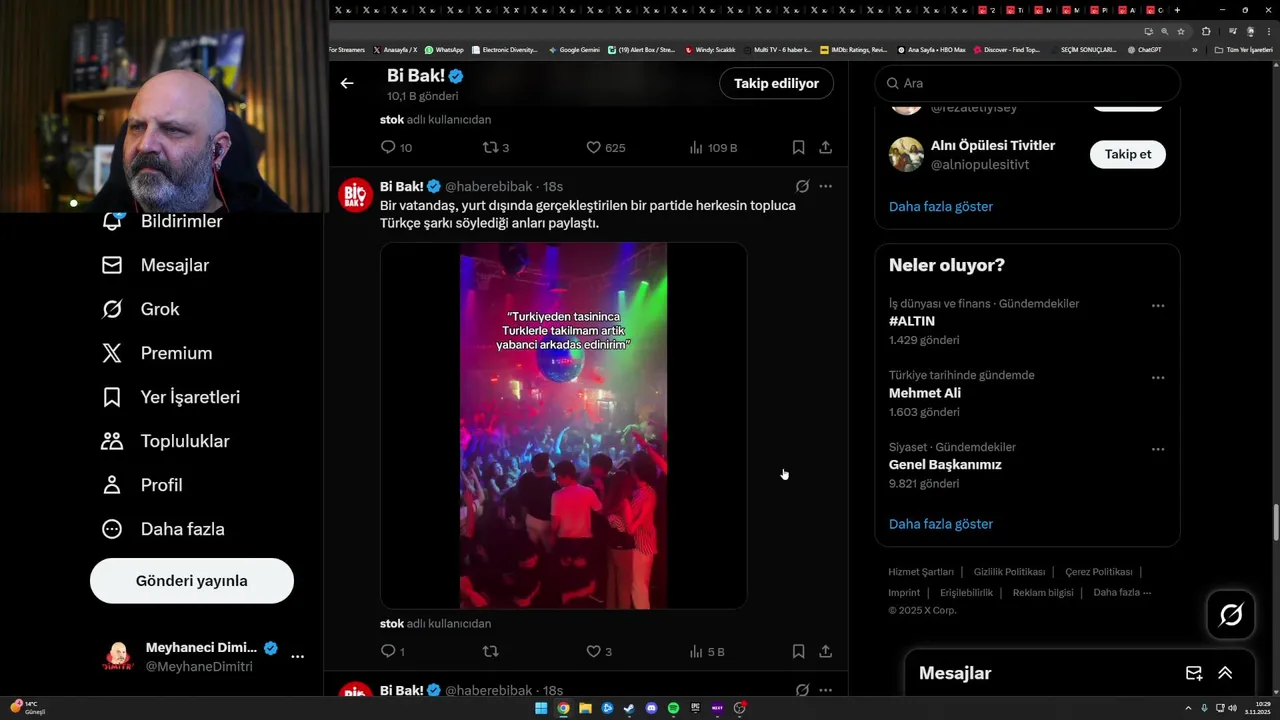Share the post with 5 B views
Image resolution: width=1280 pixels, height=720 pixels.
826,651
